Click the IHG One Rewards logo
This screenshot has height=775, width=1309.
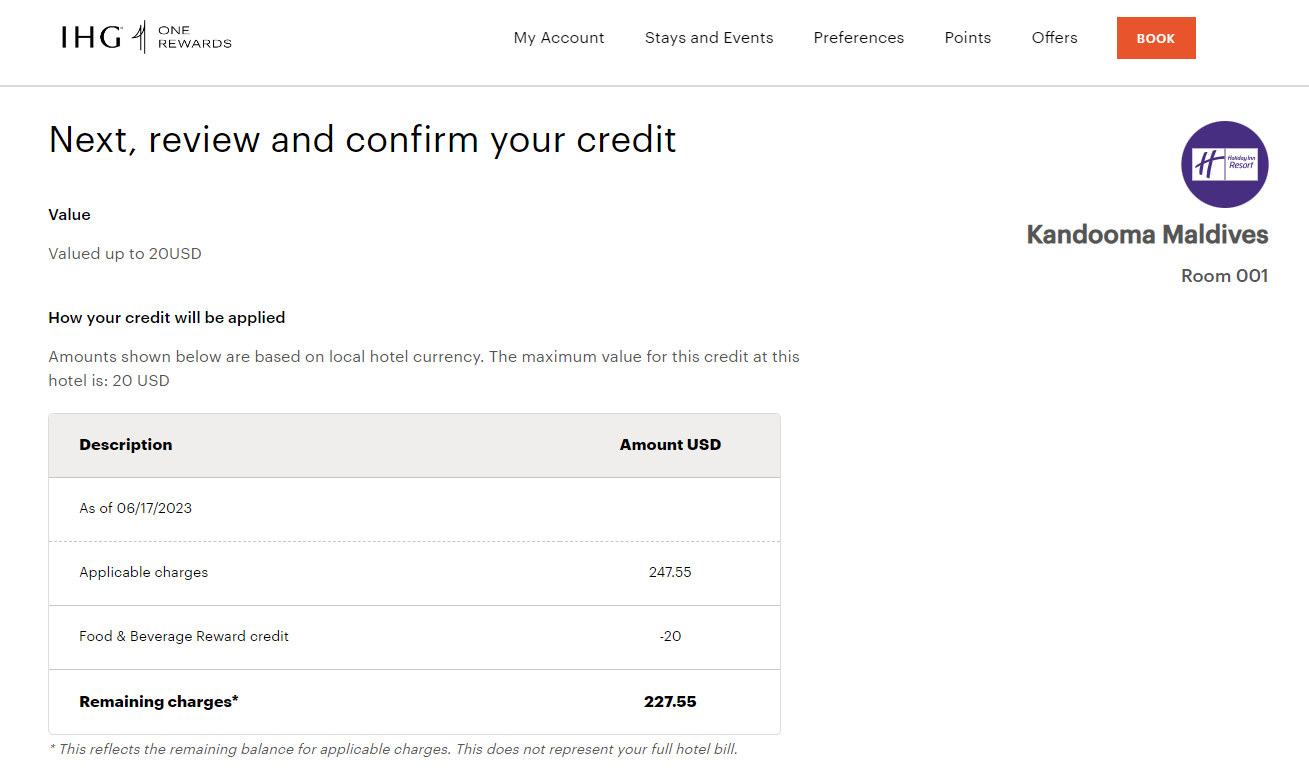pos(146,37)
